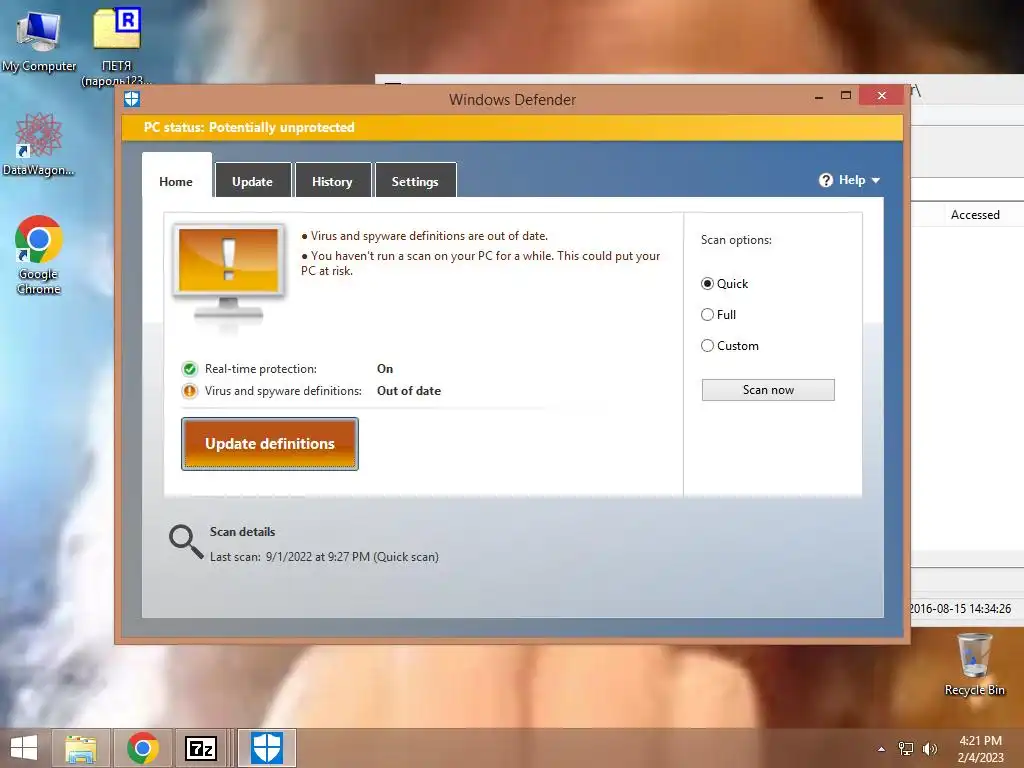Switch to the Settings tab
Viewport: 1024px width, 768px height.
415,180
